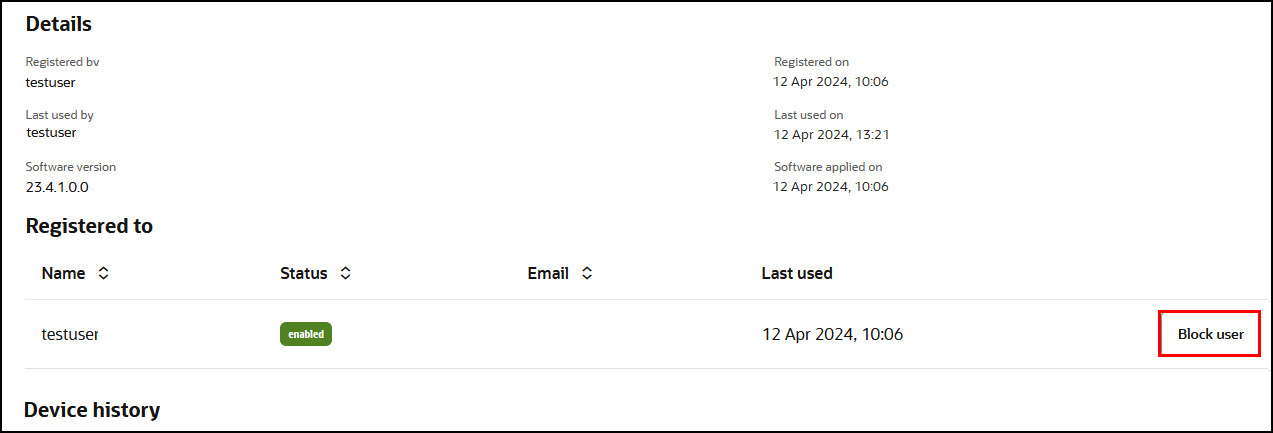
Task: Click the Device history section heading
Action: (92, 409)
